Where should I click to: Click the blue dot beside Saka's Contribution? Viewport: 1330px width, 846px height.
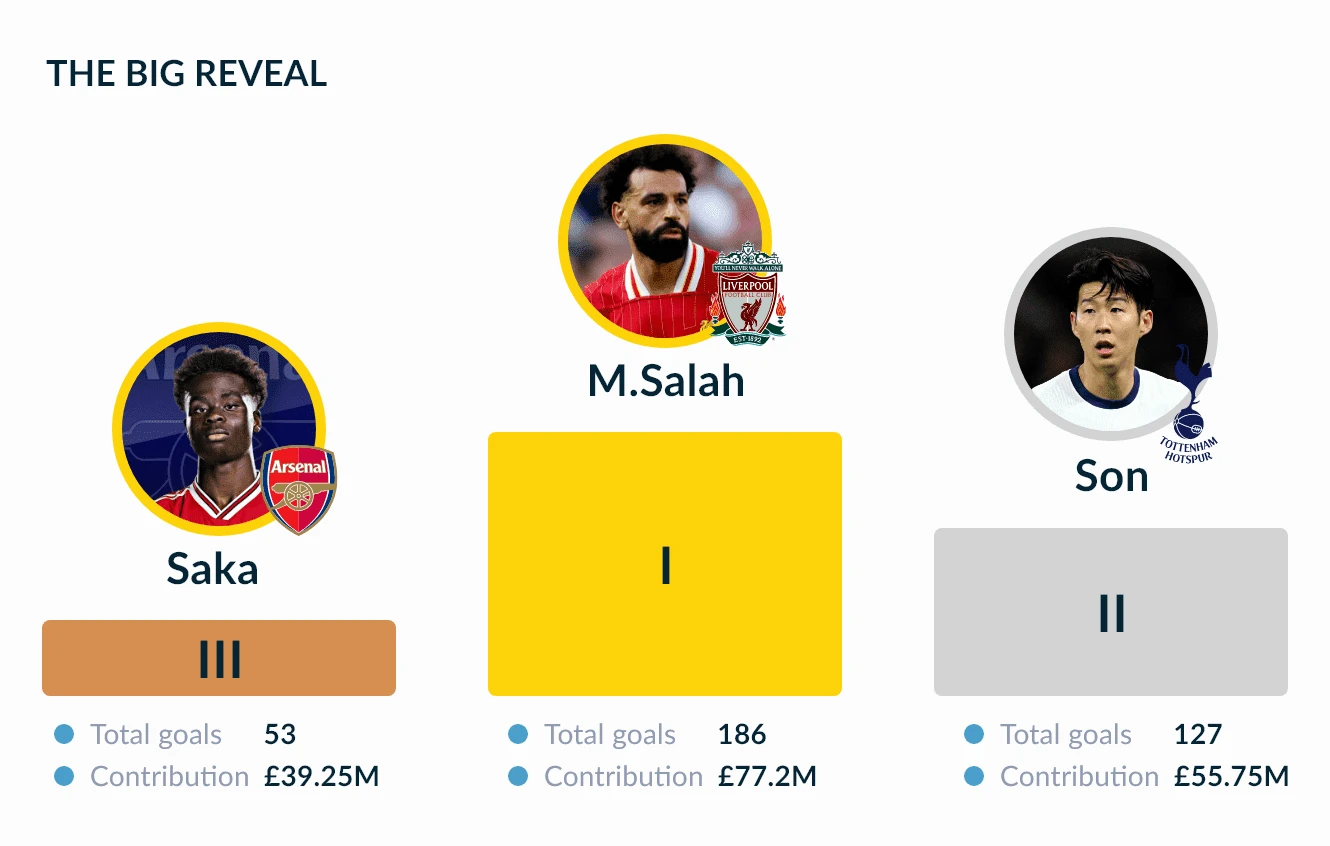(x=64, y=776)
